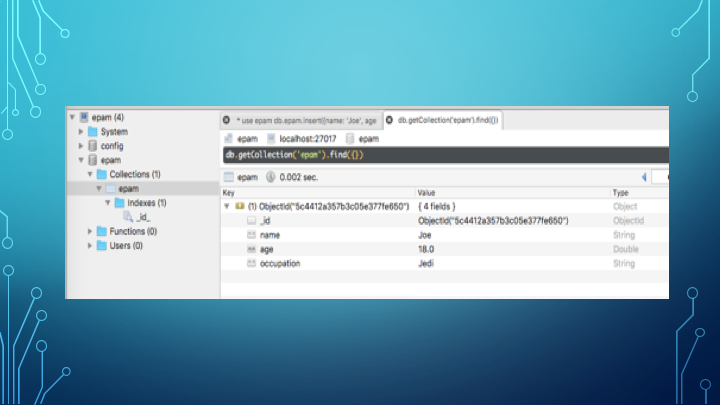
Task: Select the Collections (1) tree item
Action: click(135, 174)
